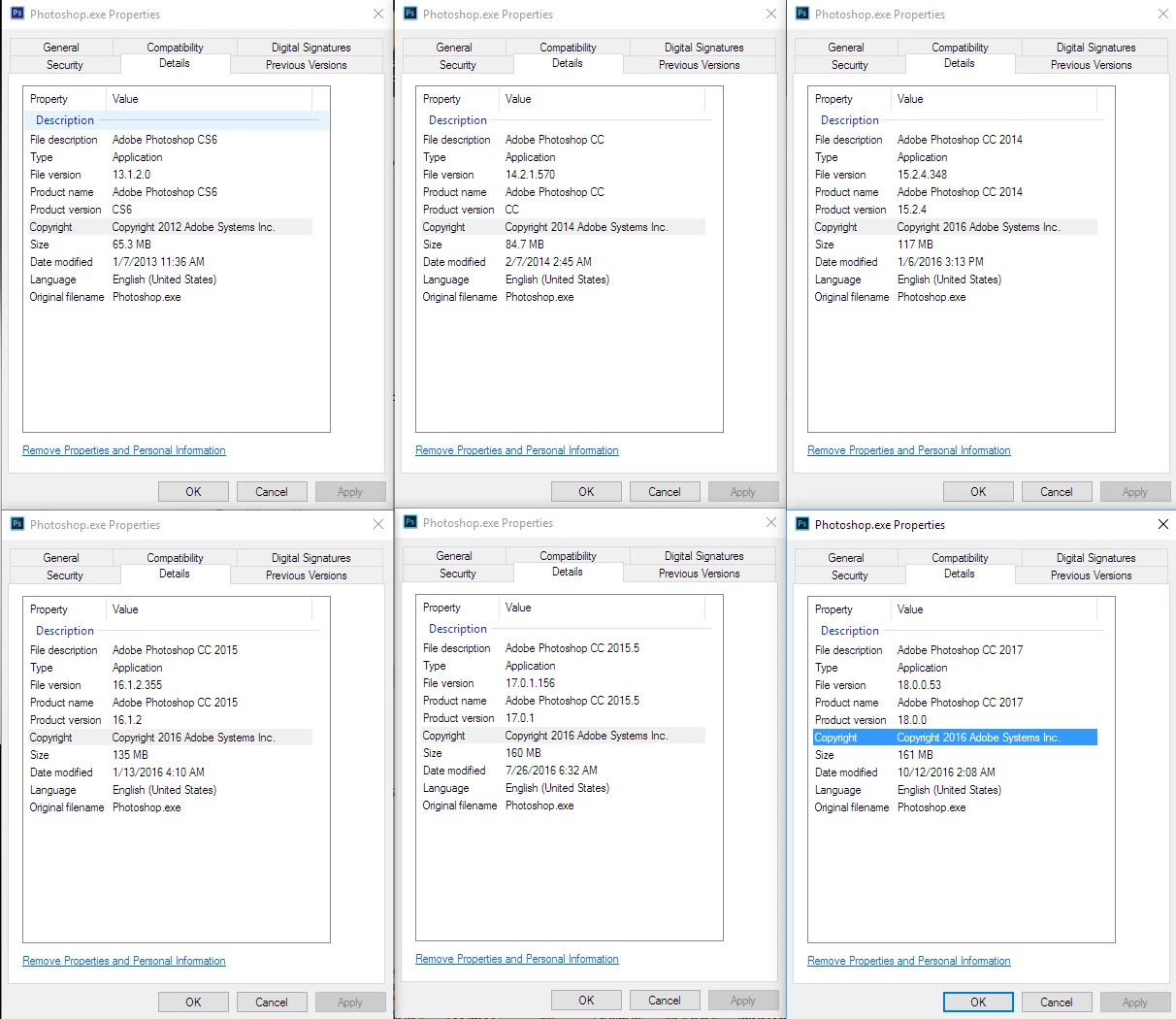Click Remove Properties link in the 14.2.1.570 window

(517, 450)
